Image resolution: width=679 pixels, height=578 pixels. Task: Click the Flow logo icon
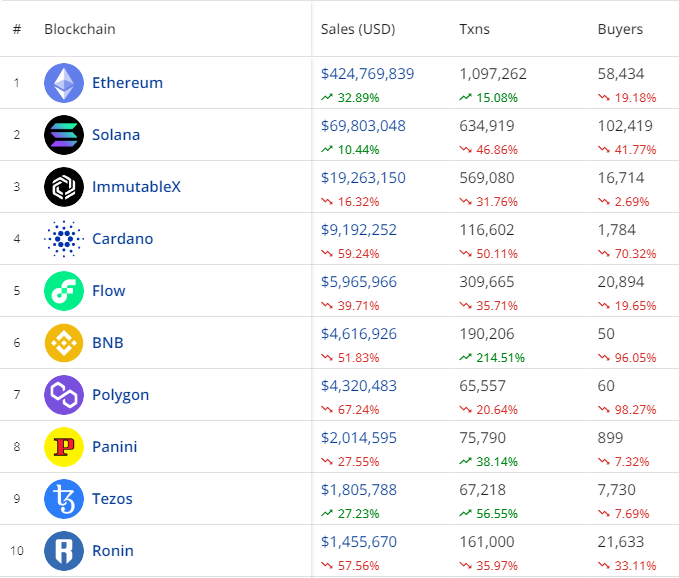[x=64, y=291]
